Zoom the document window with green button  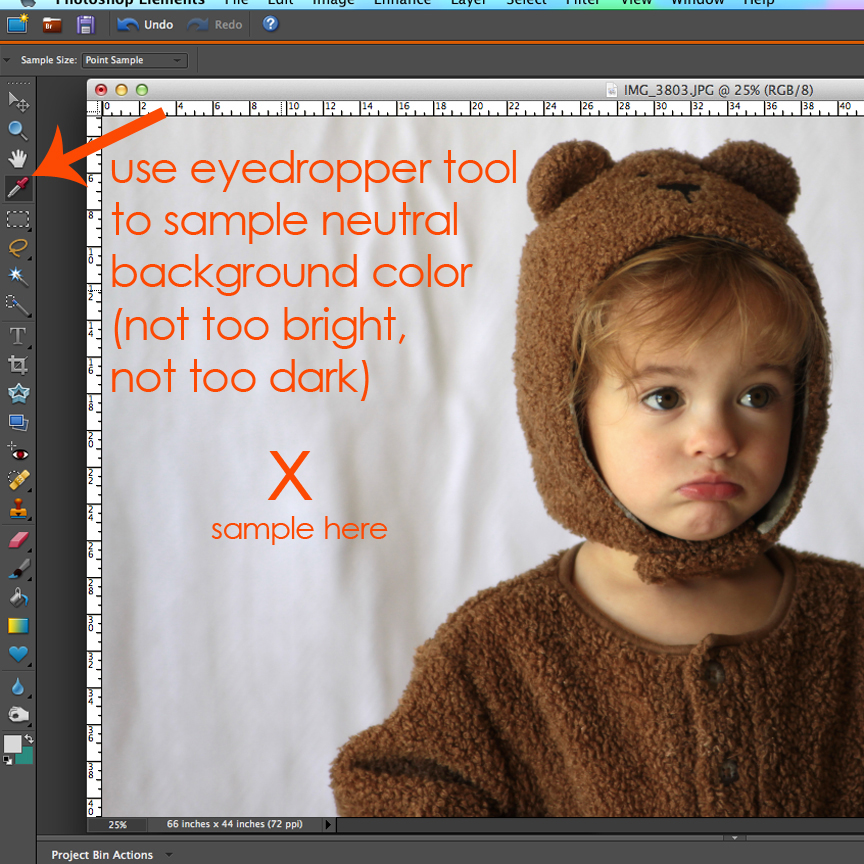tap(142, 90)
